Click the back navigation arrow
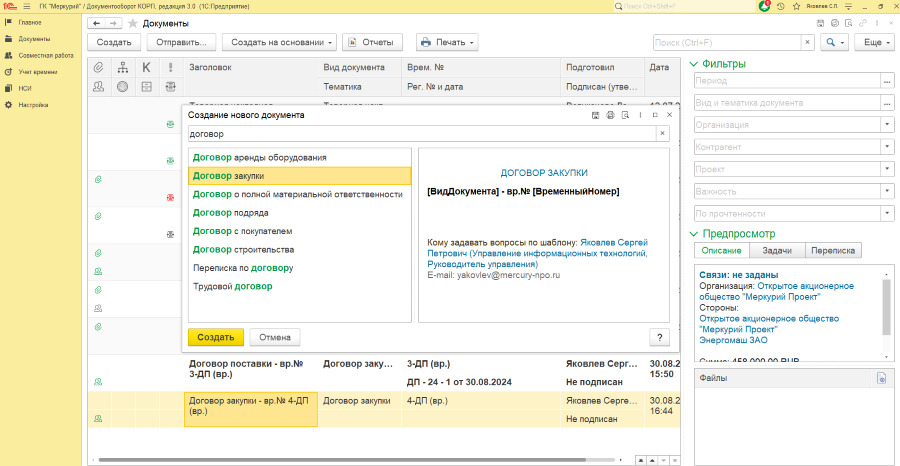 click(x=95, y=22)
